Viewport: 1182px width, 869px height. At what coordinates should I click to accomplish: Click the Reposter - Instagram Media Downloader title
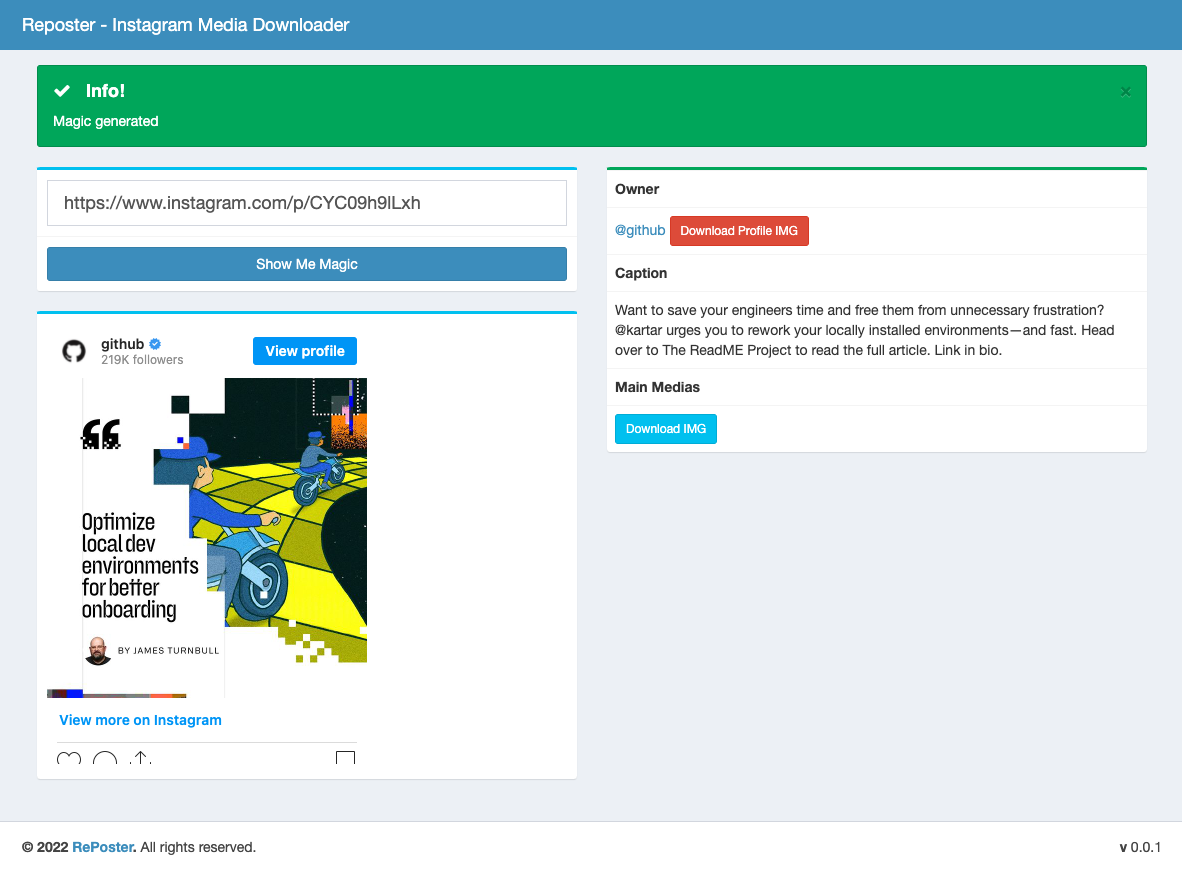point(185,25)
